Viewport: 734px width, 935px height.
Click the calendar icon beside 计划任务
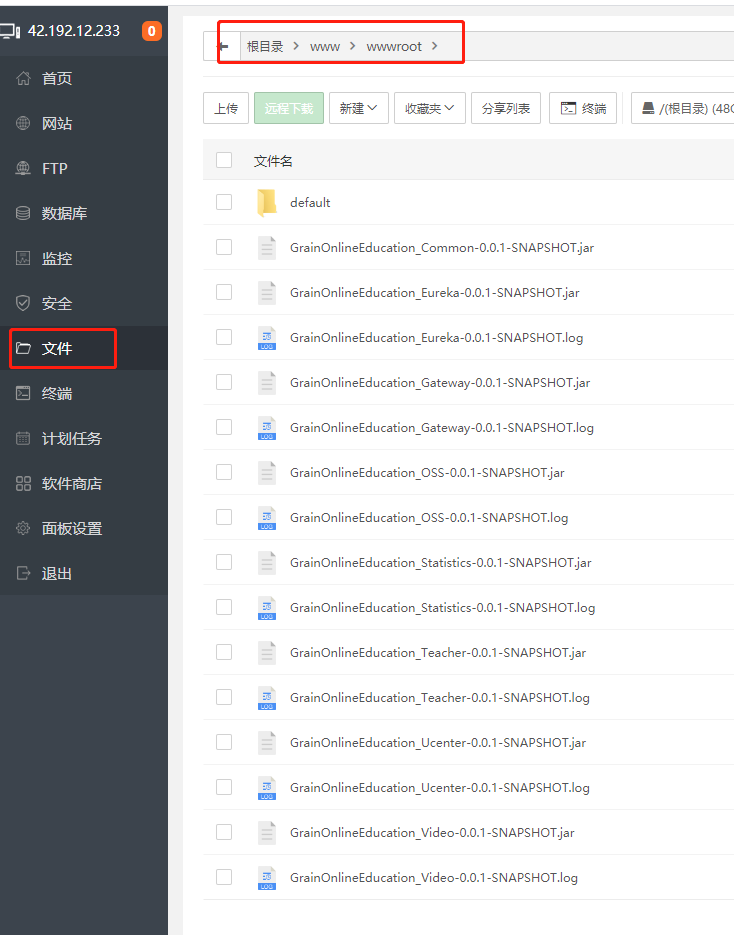tap(23, 438)
